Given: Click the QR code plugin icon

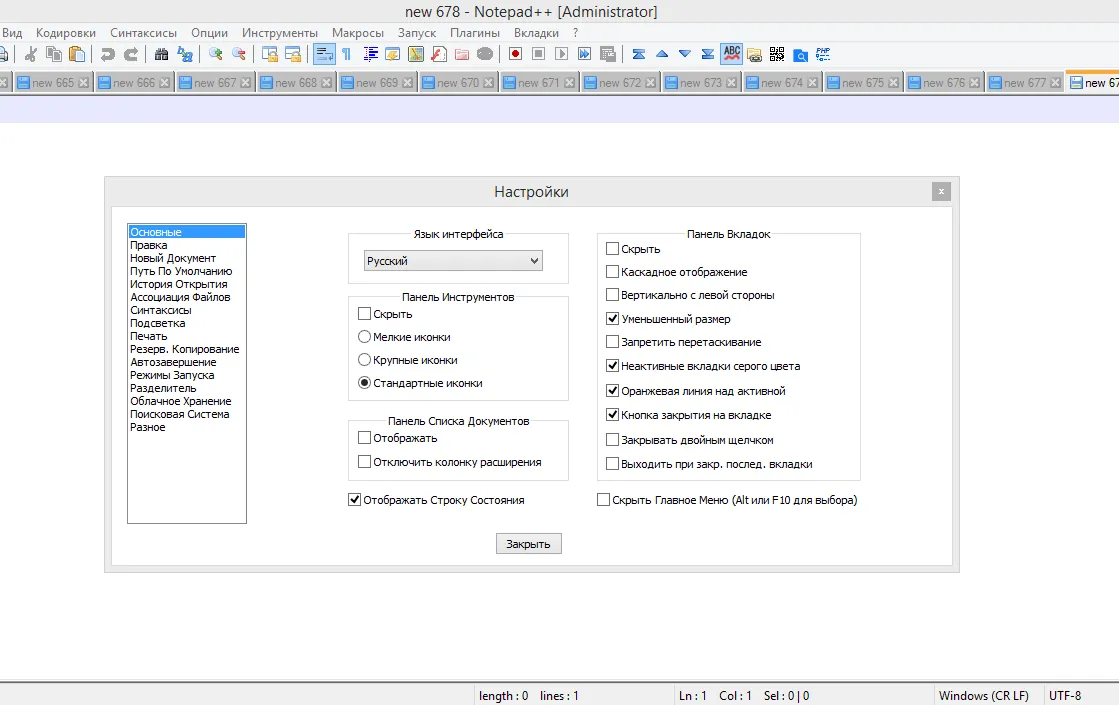Looking at the screenshot, I should 777,54.
